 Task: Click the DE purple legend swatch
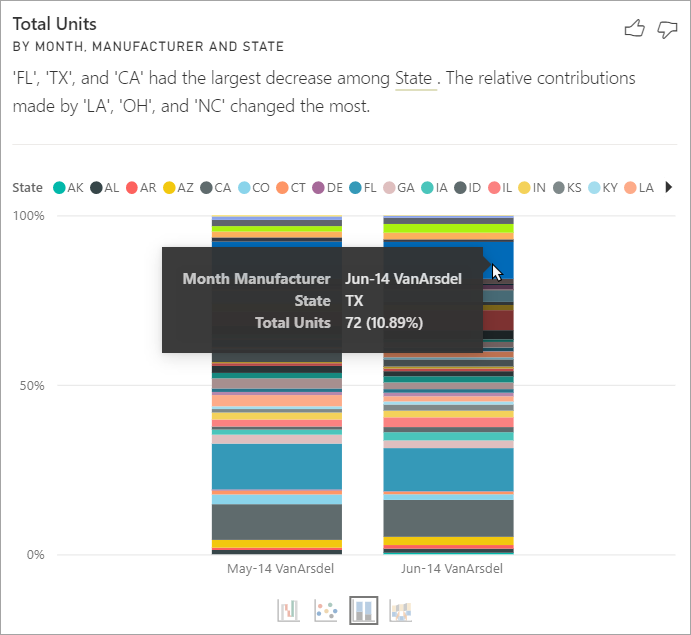pos(319,187)
